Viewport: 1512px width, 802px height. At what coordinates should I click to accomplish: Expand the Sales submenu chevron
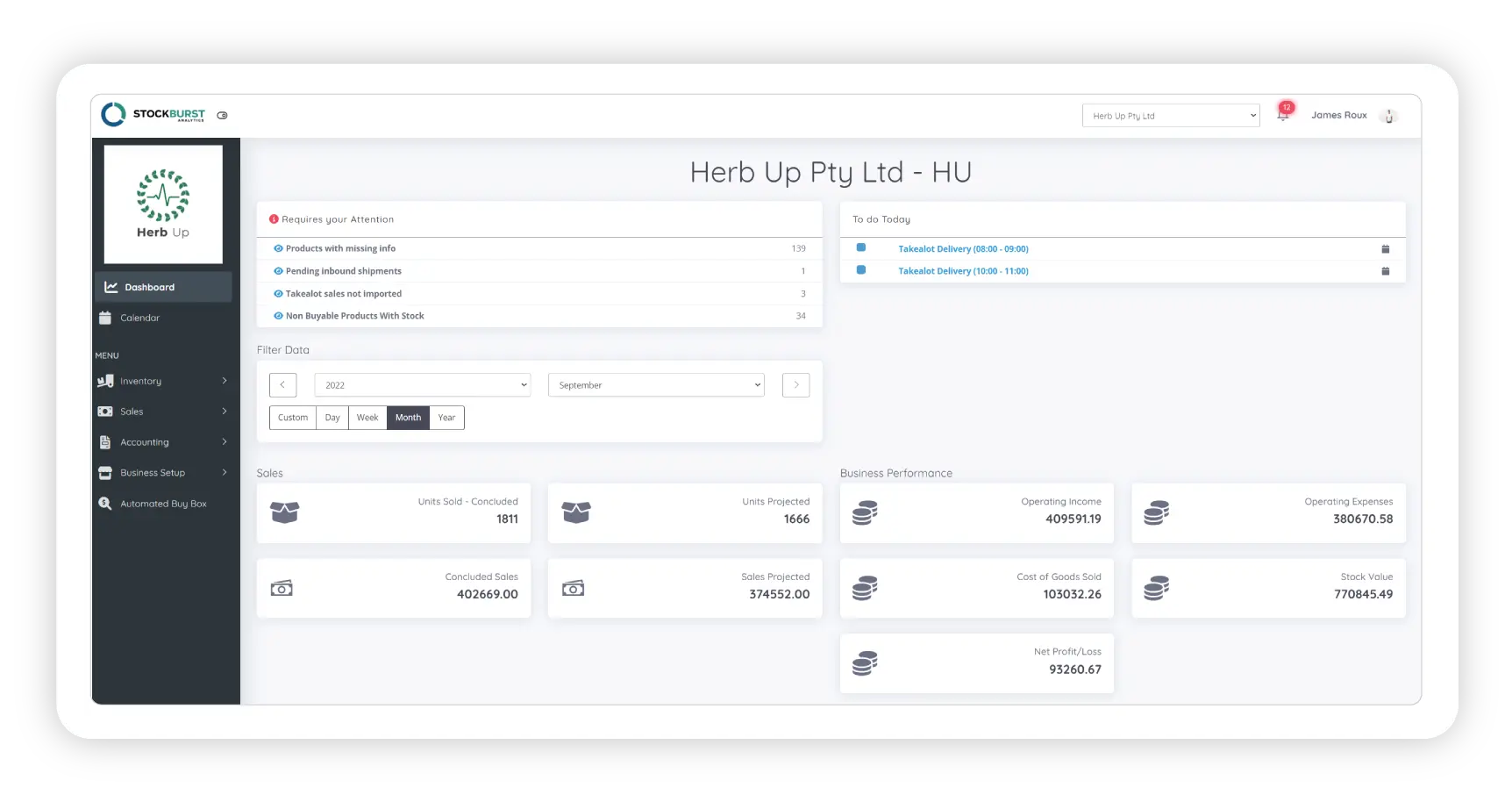(225, 412)
